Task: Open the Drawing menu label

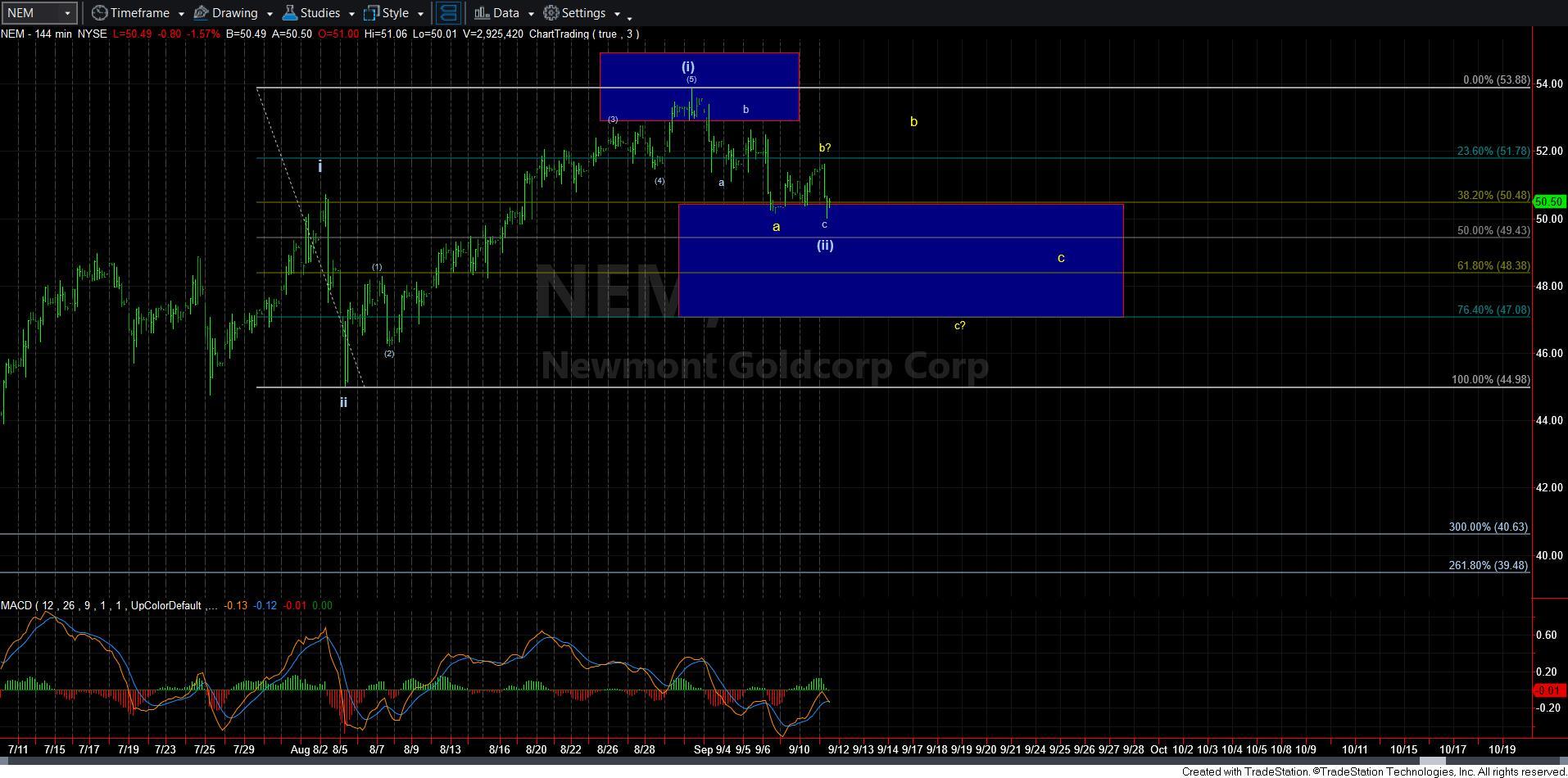Action: tap(234, 13)
